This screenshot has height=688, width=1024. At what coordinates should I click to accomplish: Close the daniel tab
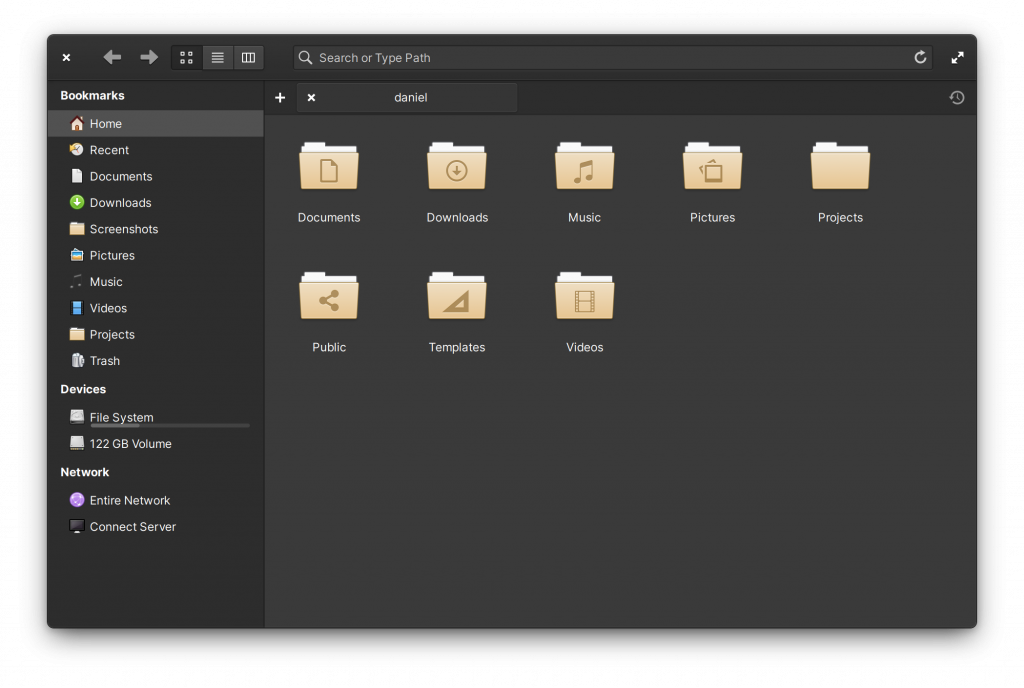tap(310, 97)
